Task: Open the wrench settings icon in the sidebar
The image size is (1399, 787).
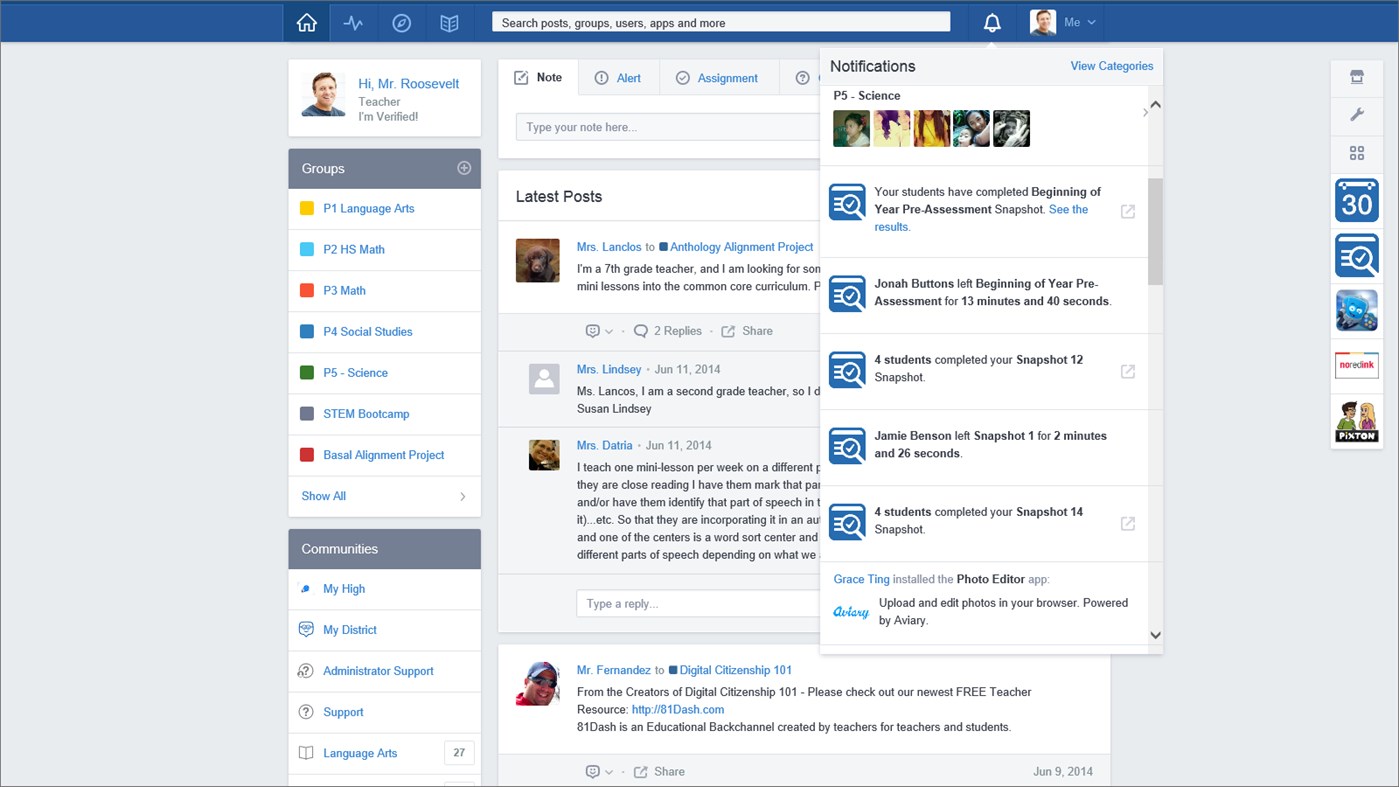Action: point(1356,114)
